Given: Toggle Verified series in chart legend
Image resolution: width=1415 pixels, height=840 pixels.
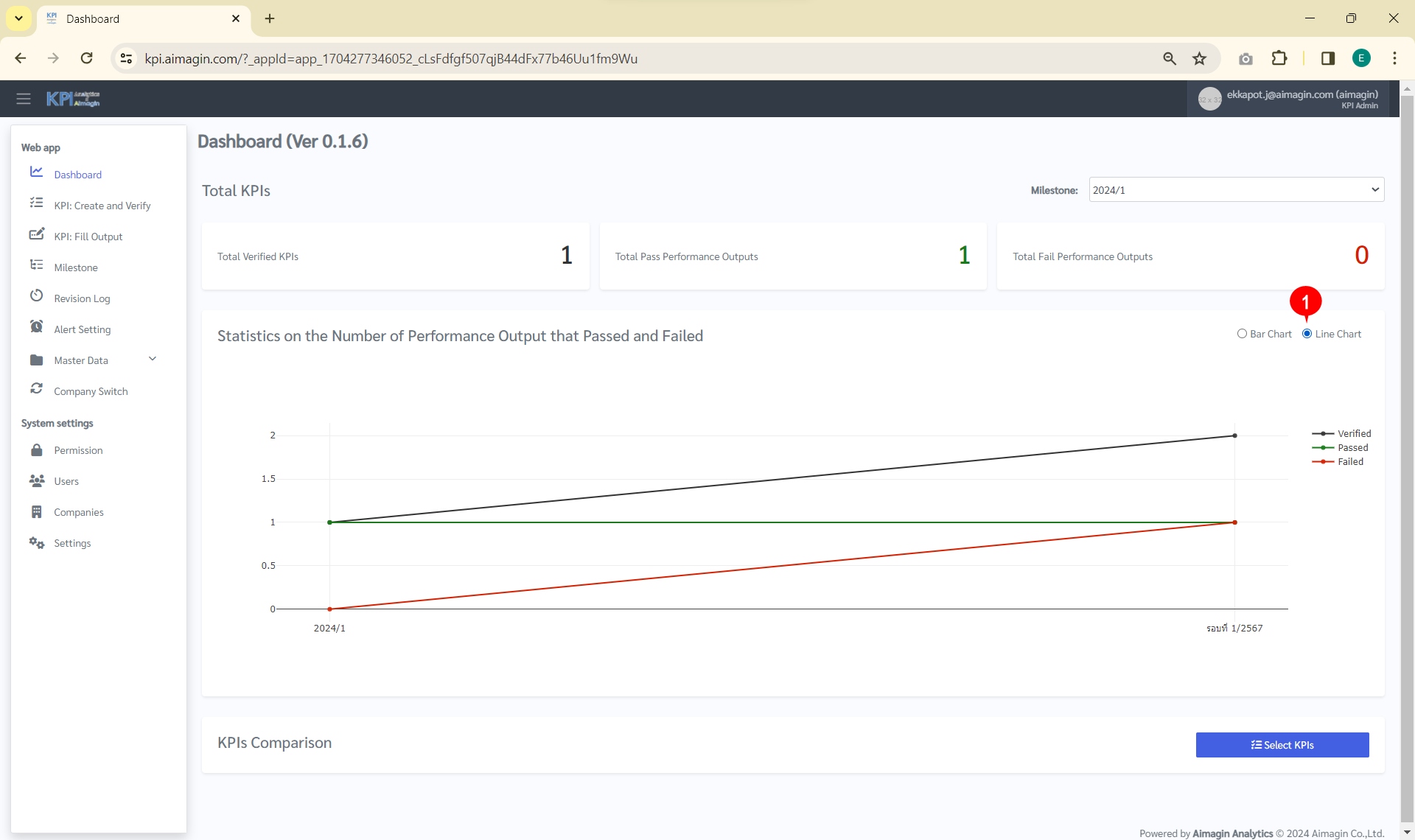Looking at the screenshot, I should pos(1341,433).
